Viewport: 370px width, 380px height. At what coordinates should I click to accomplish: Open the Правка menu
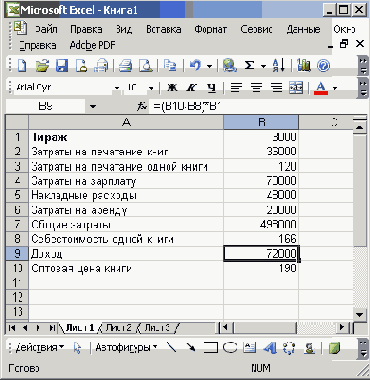click(86, 29)
